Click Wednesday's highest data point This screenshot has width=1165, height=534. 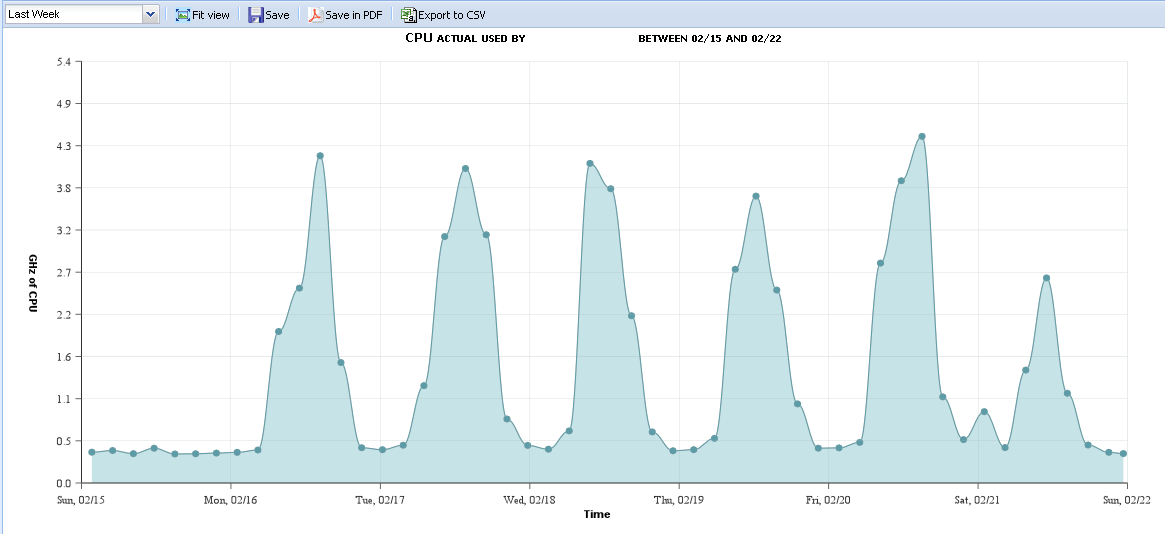pyautogui.click(x=590, y=163)
